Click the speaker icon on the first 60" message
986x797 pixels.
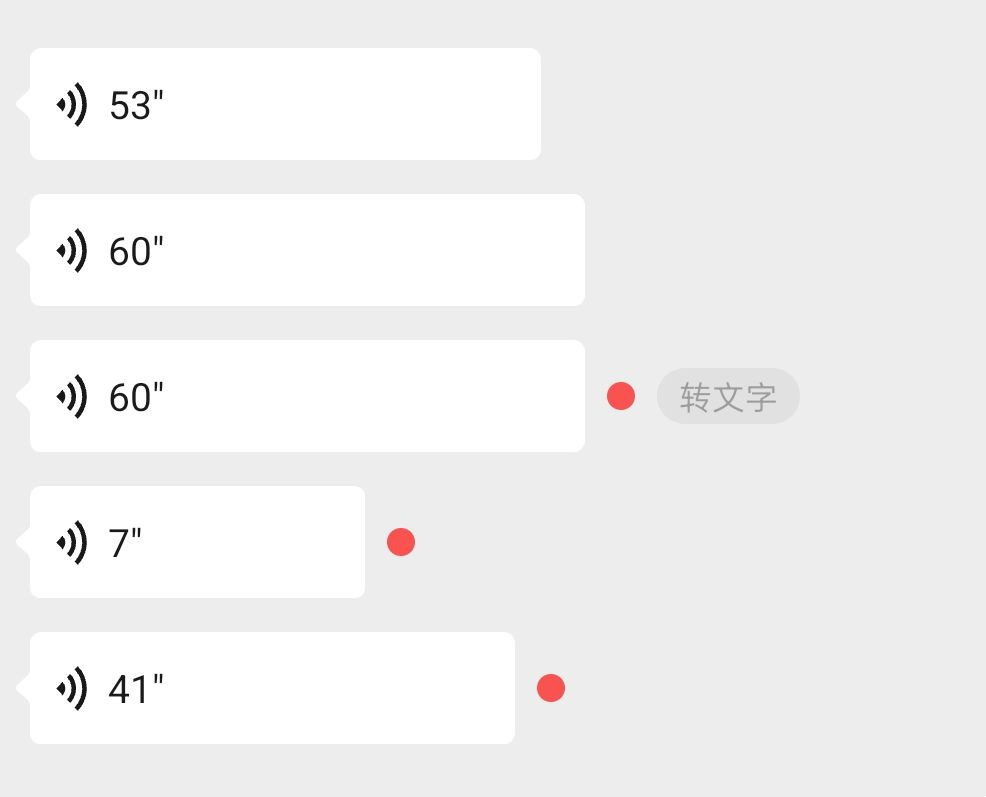tap(69, 250)
